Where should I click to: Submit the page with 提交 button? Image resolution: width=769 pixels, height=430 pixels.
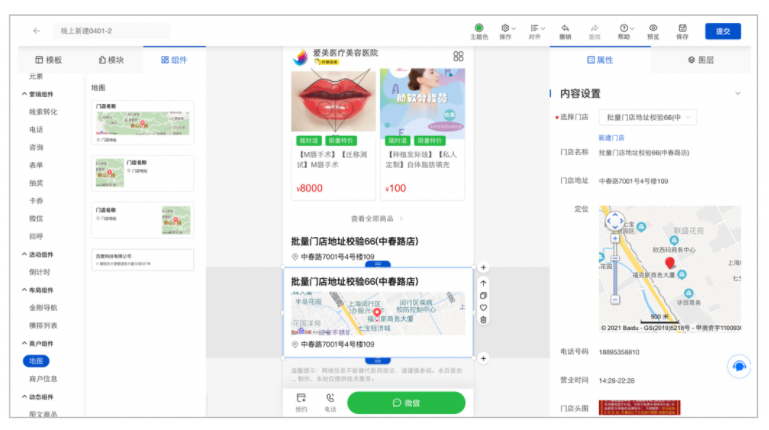(723, 31)
